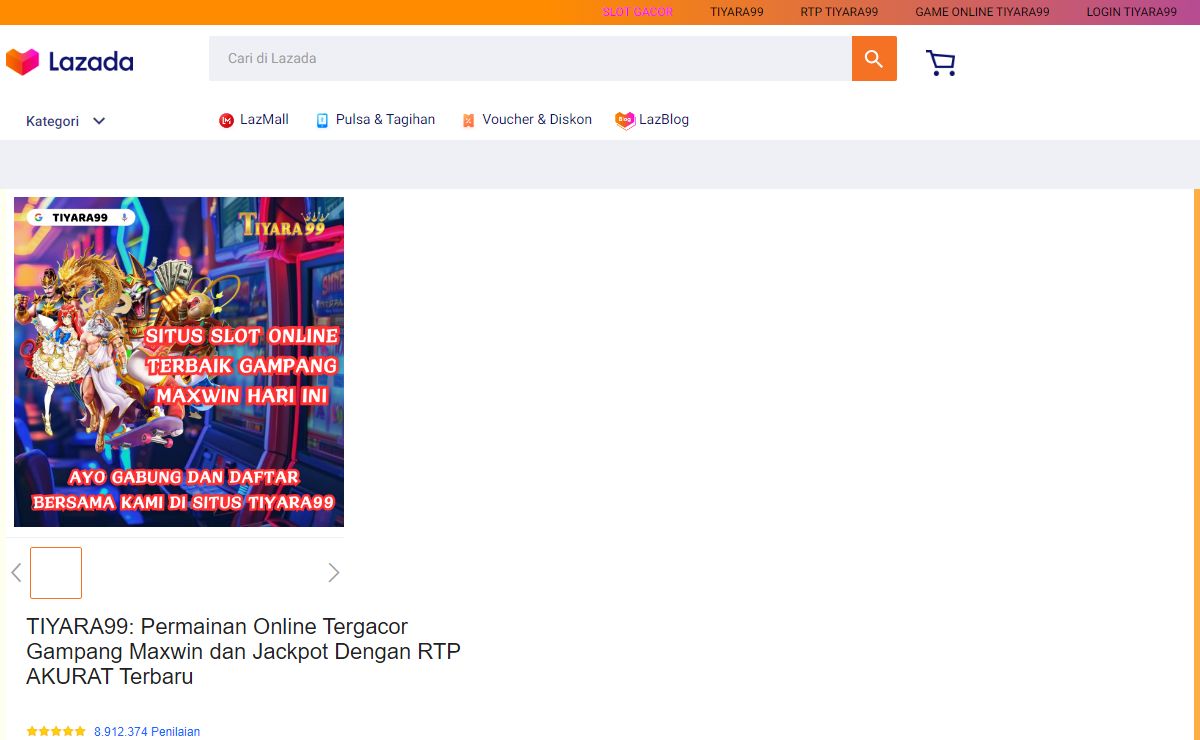Click the main TIYARA99 product image
The image size is (1200, 740).
tap(179, 362)
